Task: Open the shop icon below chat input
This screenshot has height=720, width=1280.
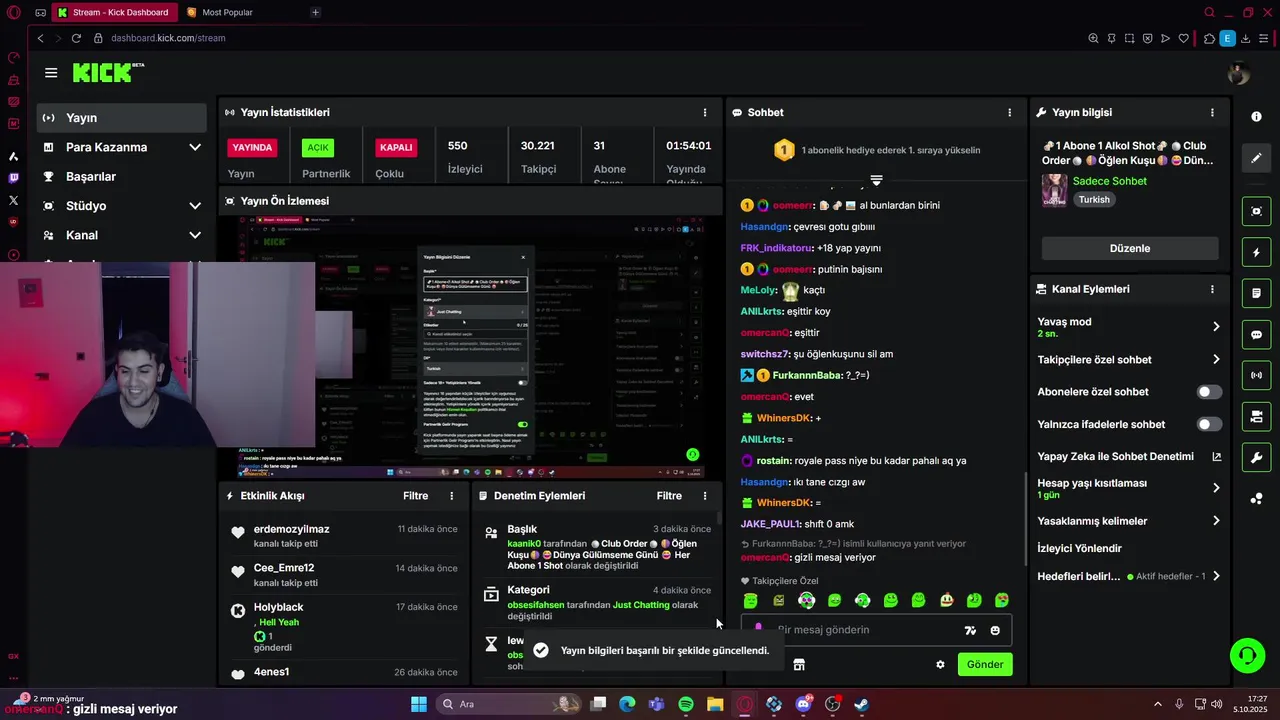Action: pyautogui.click(x=799, y=664)
